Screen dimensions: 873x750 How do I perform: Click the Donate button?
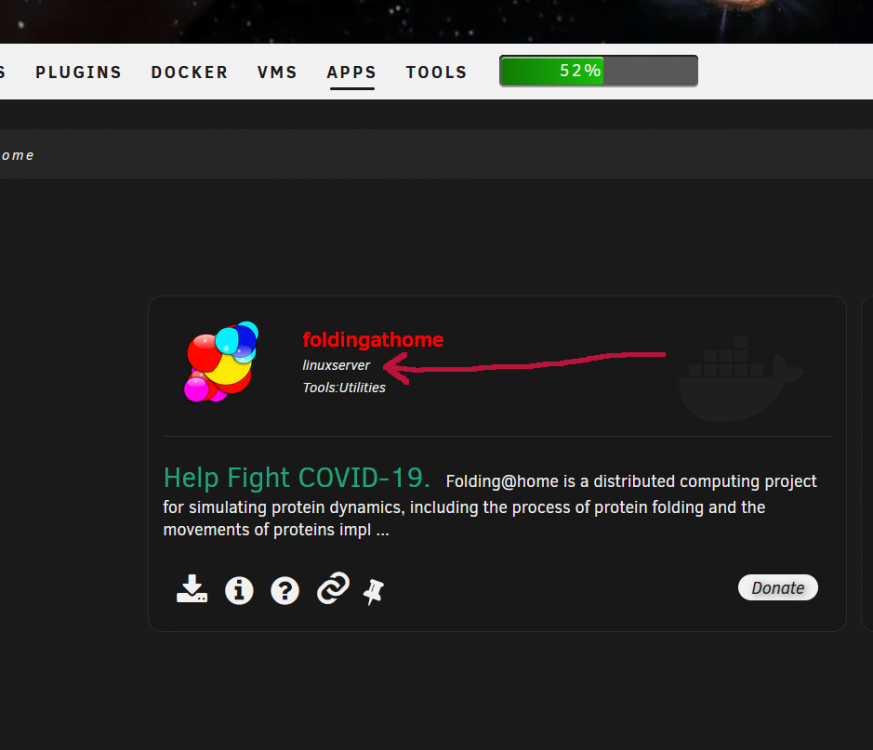coord(778,587)
